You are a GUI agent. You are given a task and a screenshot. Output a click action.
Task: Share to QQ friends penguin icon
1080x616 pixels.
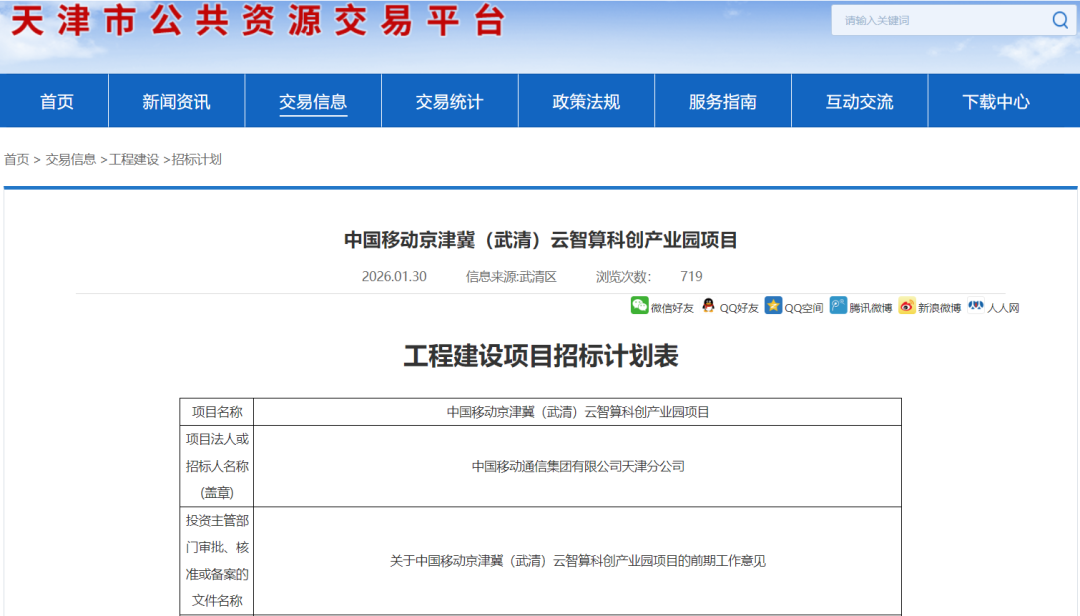(x=708, y=306)
